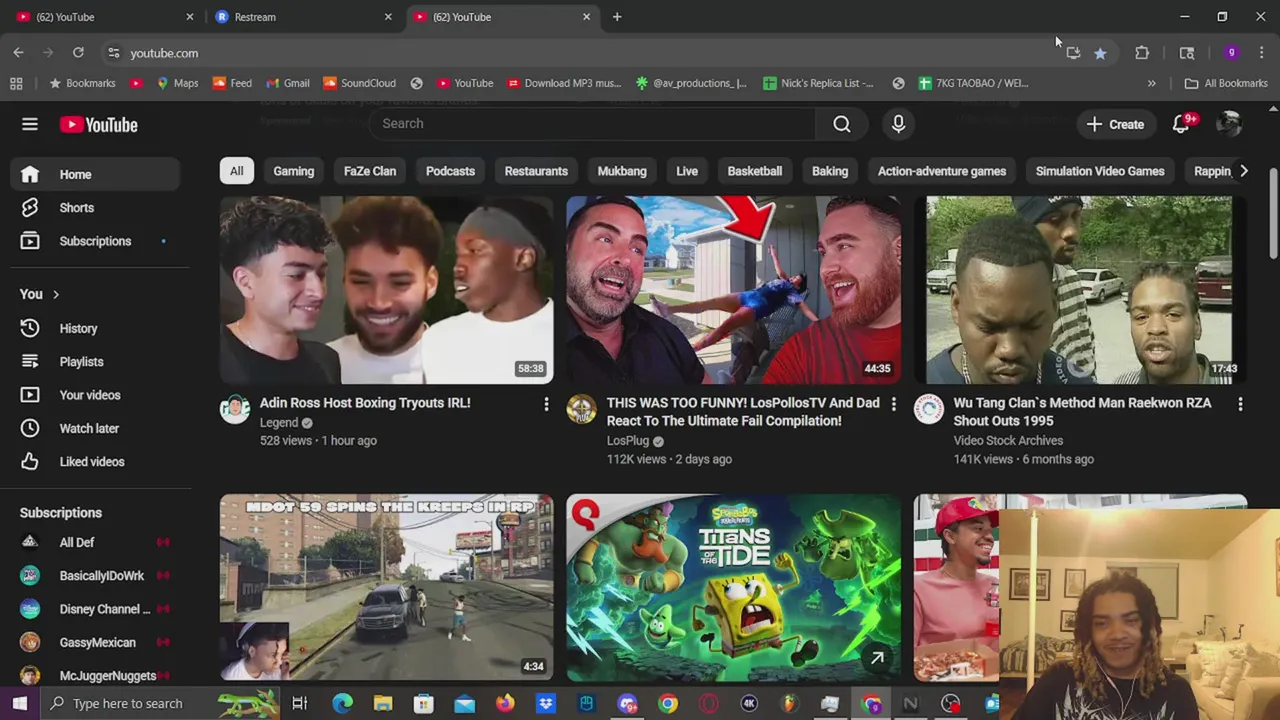Open Subscriptions in the sidebar
Screen dimensions: 1280x720
(95, 241)
